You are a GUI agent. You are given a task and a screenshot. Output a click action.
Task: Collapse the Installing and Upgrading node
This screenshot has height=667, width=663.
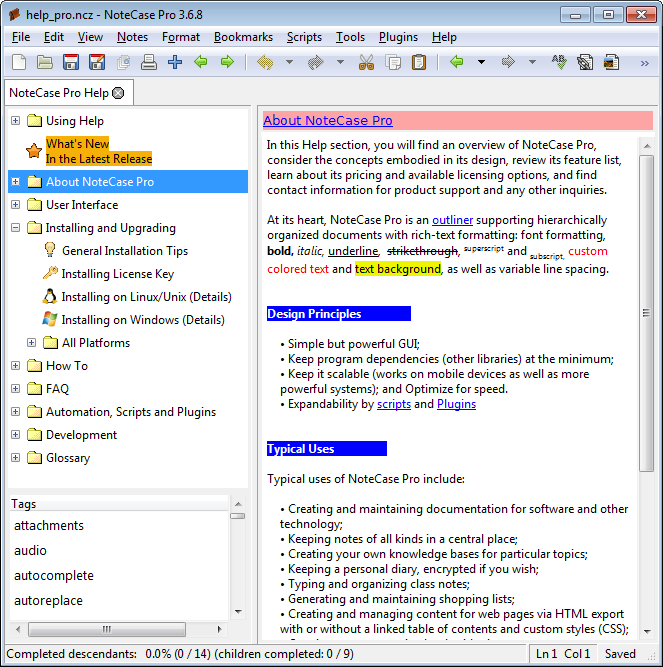tap(15, 228)
